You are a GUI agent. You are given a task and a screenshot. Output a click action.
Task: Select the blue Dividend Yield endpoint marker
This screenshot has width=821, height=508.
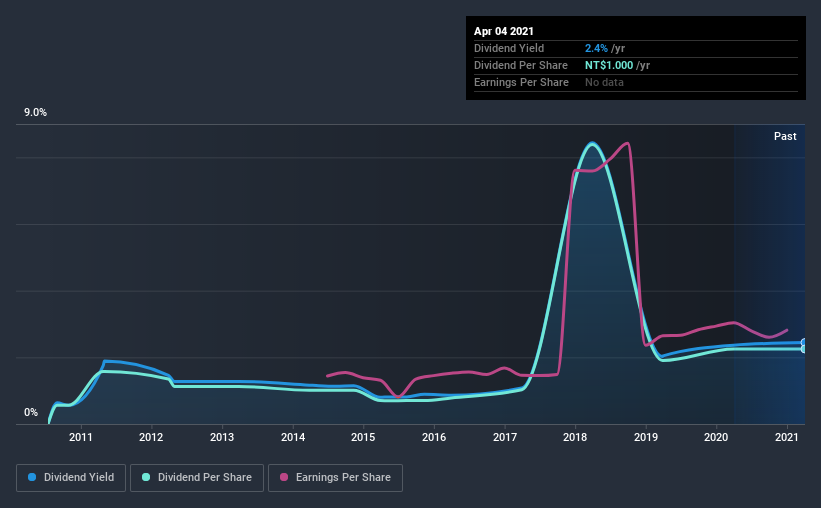point(803,343)
